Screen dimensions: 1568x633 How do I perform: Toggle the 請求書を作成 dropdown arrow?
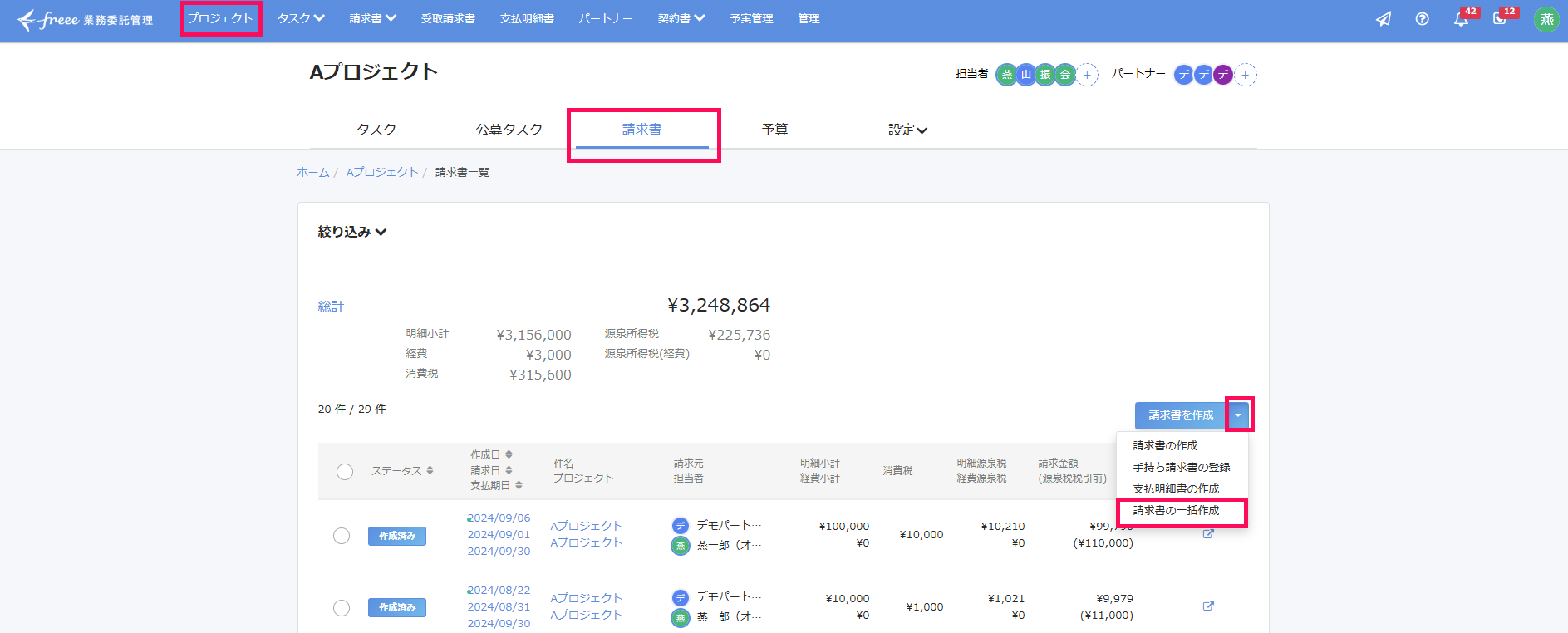coord(1238,415)
